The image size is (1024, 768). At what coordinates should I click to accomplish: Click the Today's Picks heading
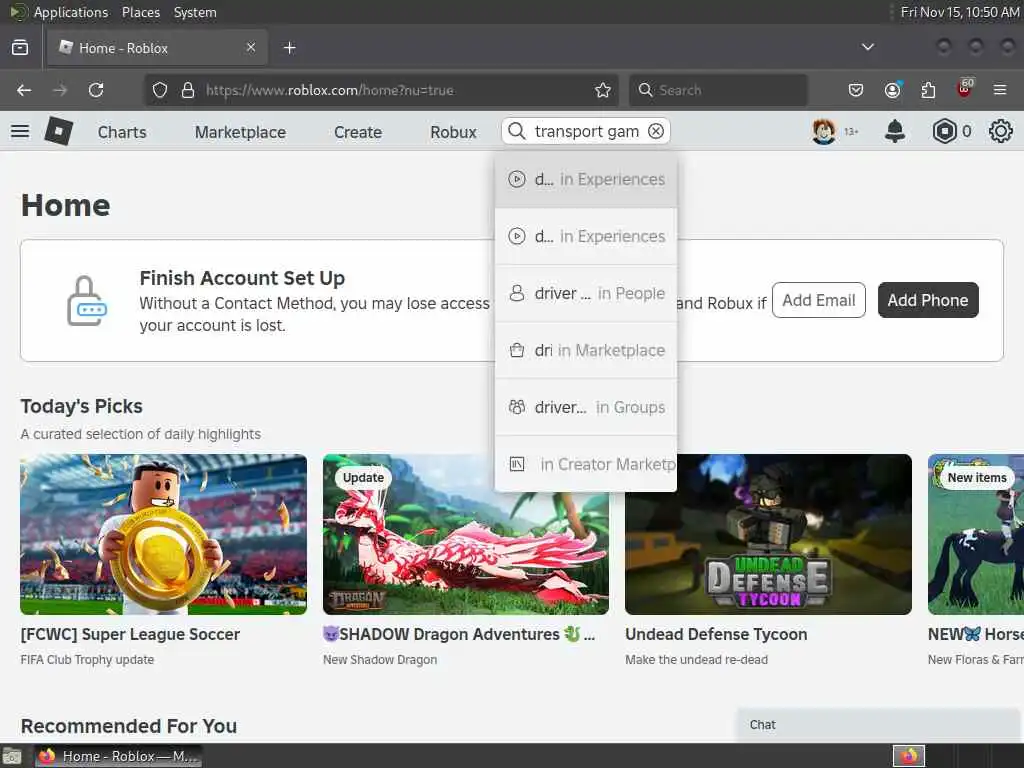82,406
